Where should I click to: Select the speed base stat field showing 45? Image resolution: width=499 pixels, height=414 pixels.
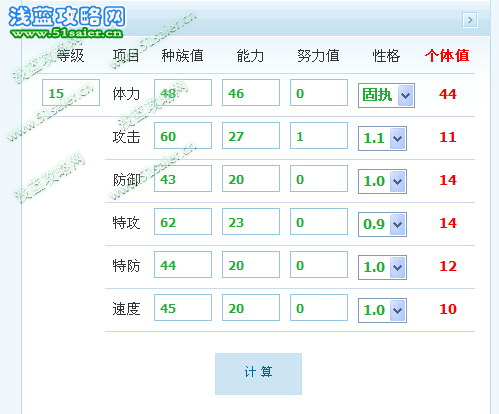coord(183,307)
